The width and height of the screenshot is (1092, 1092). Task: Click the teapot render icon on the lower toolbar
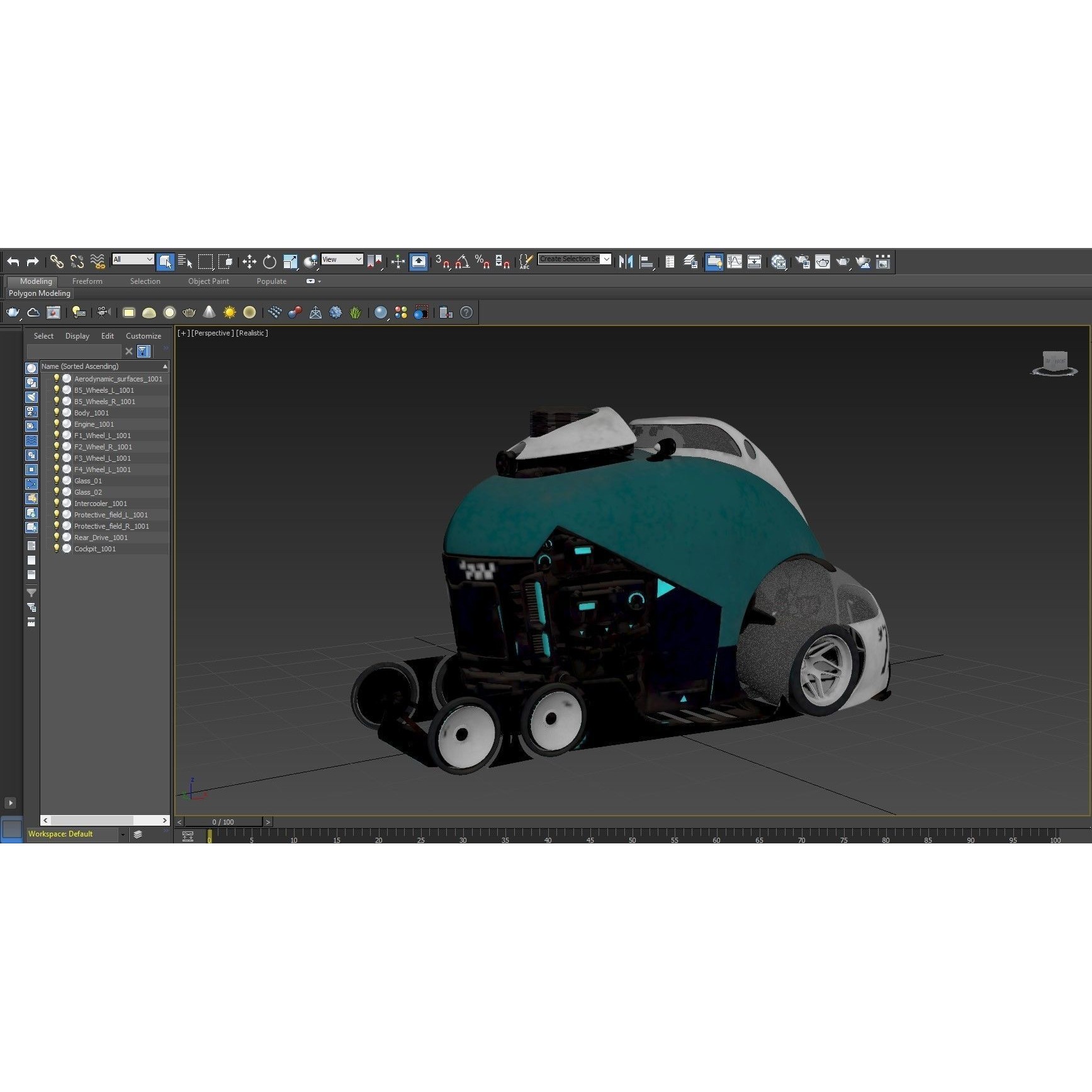13,313
